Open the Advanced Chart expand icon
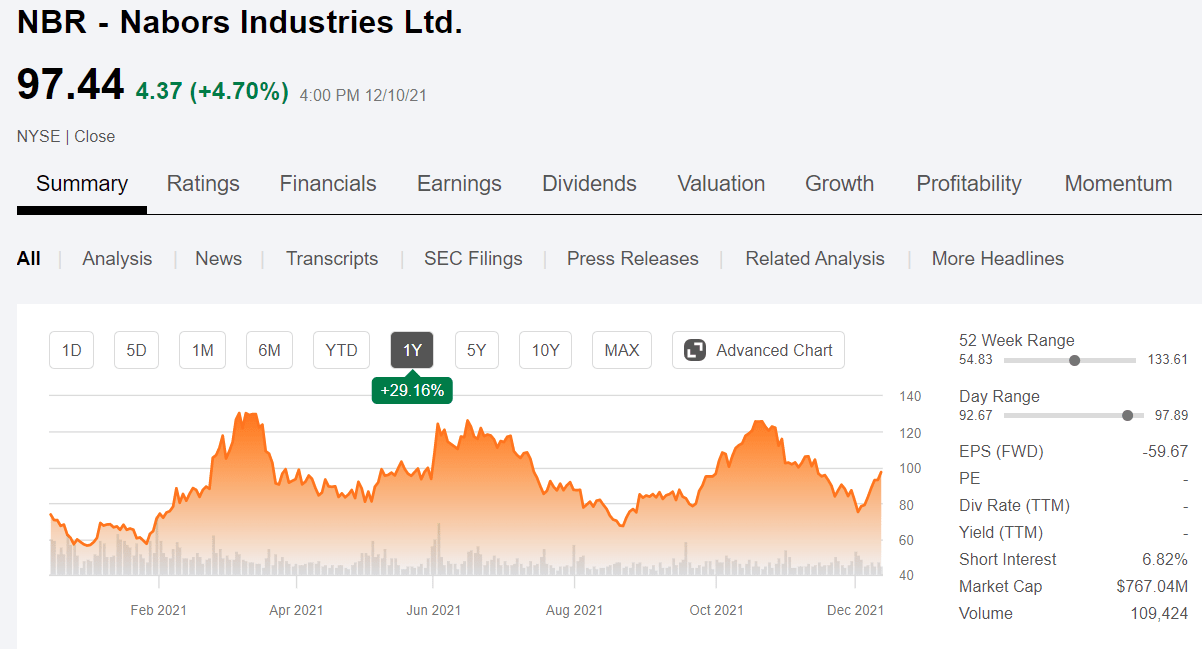Image resolution: width=1202 pixels, height=649 pixels. click(x=695, y=350)
